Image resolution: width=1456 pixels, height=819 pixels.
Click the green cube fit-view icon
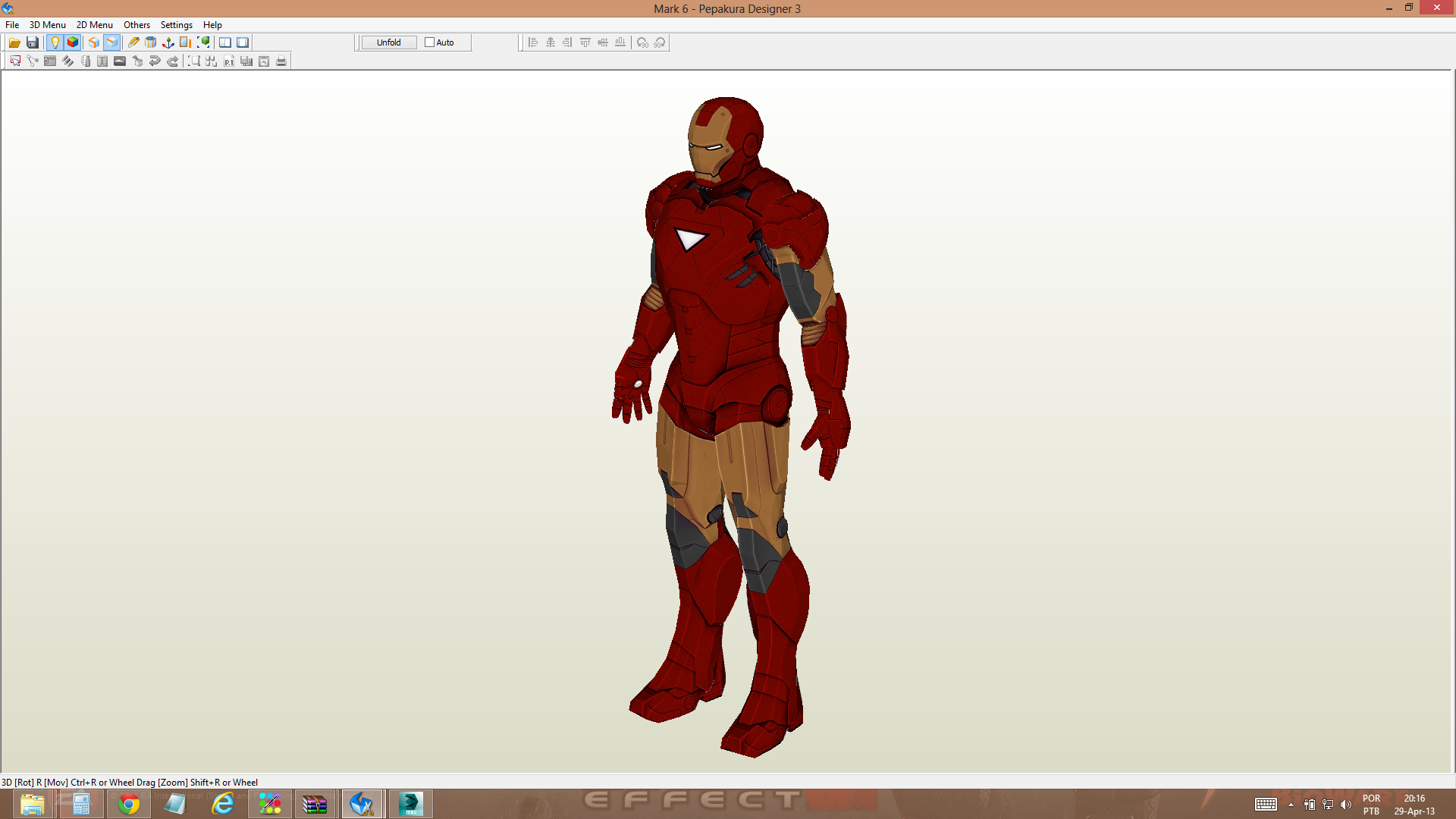203,42
